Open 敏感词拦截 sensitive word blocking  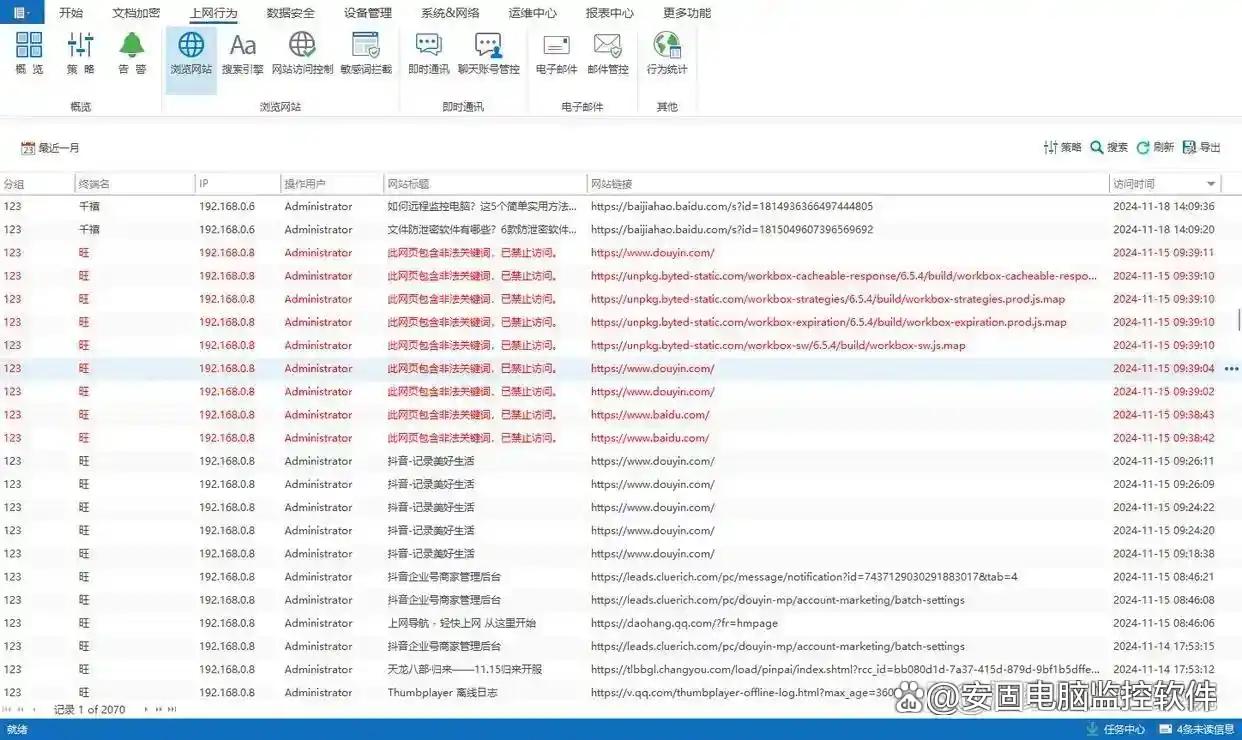[x=366, y=54]
